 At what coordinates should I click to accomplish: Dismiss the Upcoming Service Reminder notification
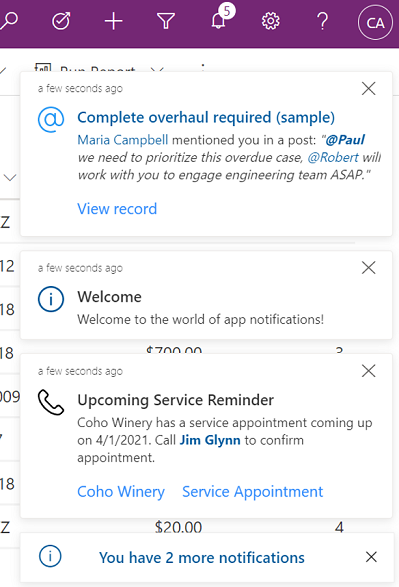[x=369, y=371]
